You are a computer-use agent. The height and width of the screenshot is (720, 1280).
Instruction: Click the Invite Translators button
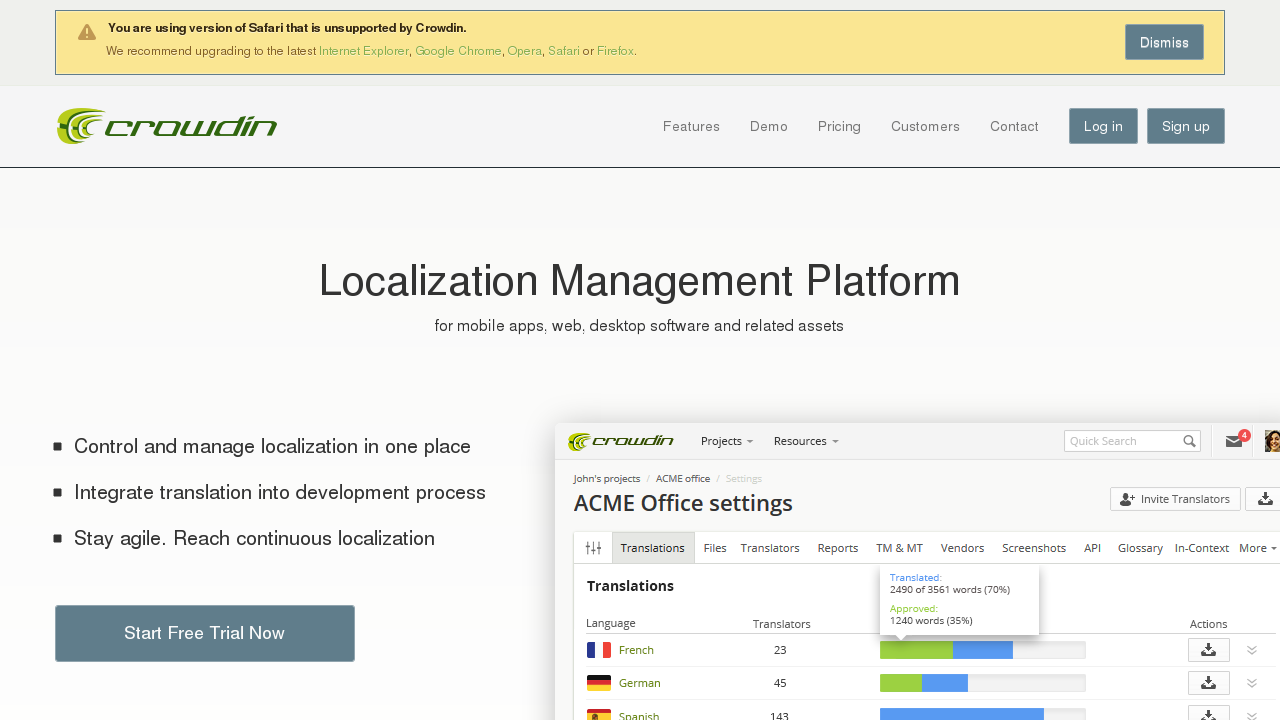[1175, 499]
